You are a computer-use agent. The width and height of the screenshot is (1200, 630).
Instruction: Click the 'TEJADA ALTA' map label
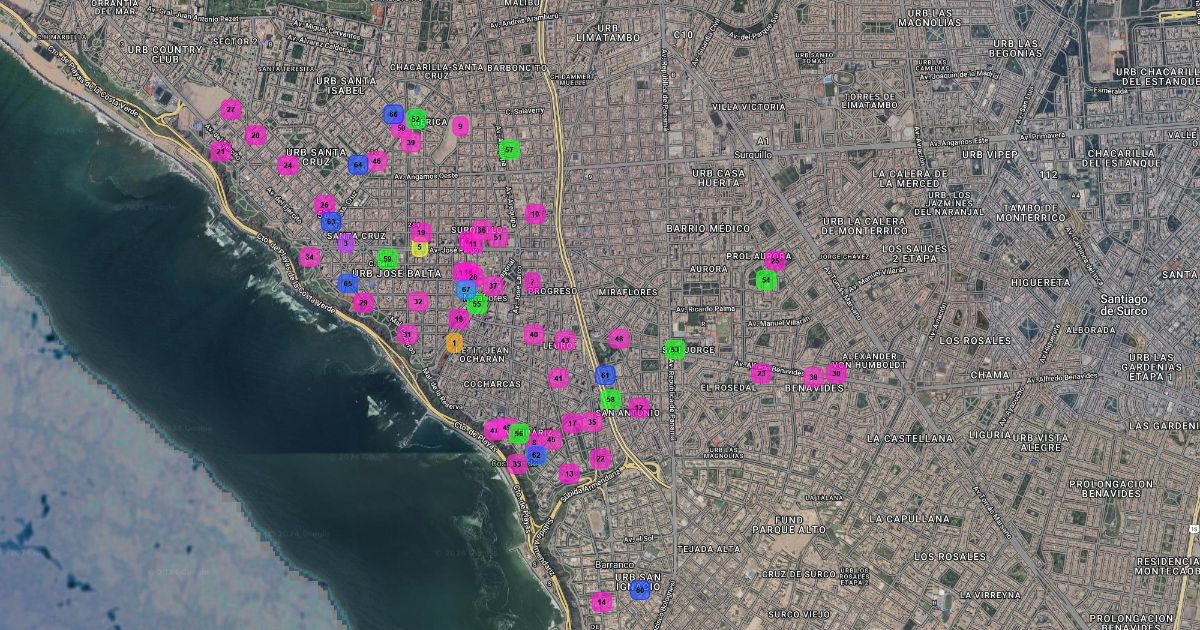coord(708,549)
